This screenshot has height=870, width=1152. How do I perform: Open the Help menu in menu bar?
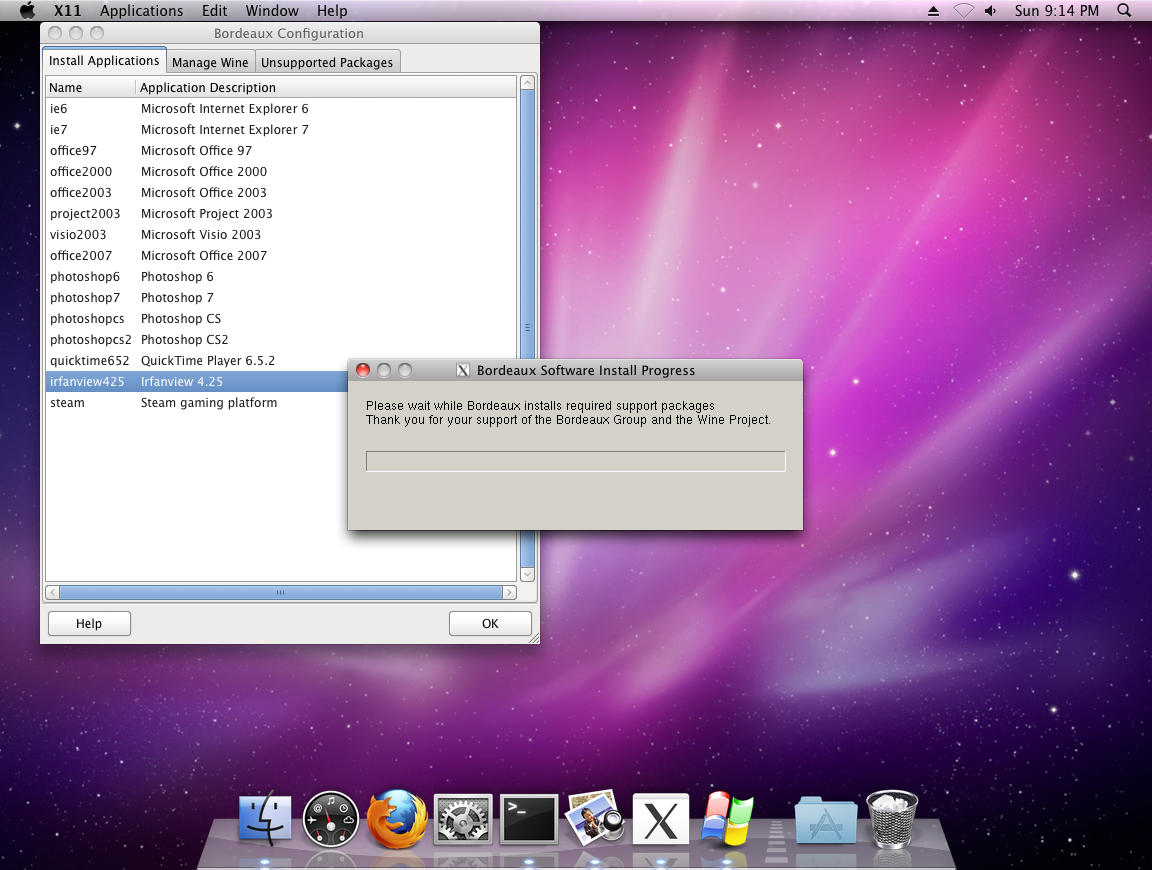coord(332,10)
